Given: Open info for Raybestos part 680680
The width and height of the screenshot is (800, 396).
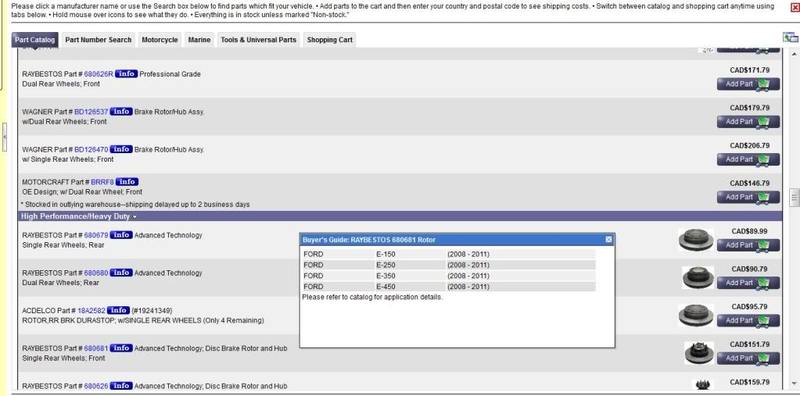Looking at the screenshot, I should [x=121, y=273].
